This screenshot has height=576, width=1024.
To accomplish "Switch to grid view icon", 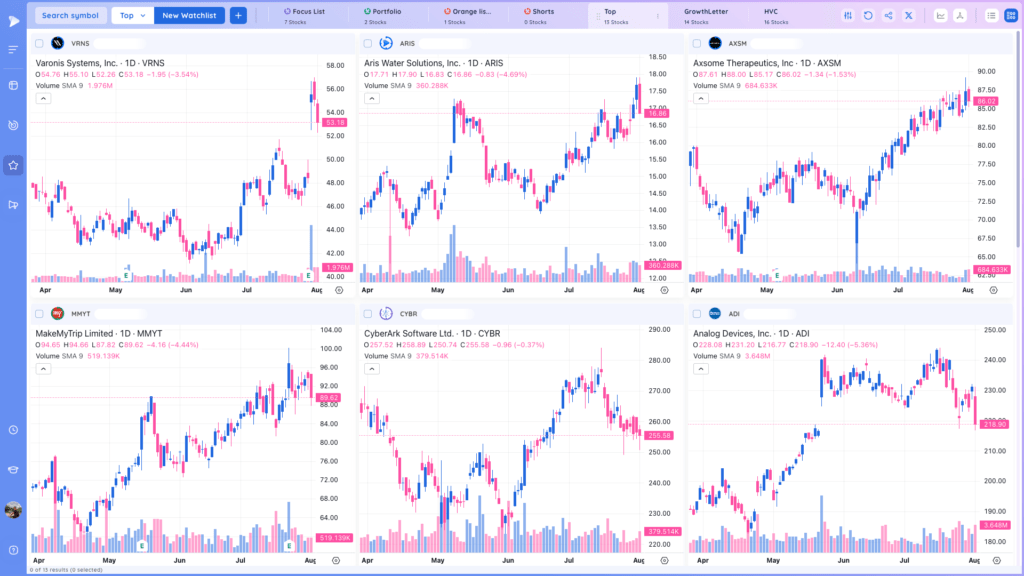I will [1011, 16].
